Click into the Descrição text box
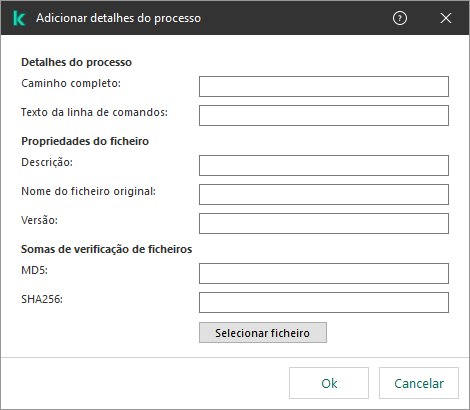Screen dimensions: 470x410 324,165
